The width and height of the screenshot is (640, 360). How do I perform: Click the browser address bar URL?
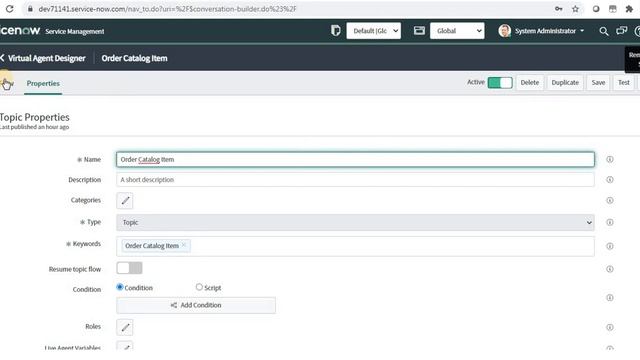(x=167, y=9)
